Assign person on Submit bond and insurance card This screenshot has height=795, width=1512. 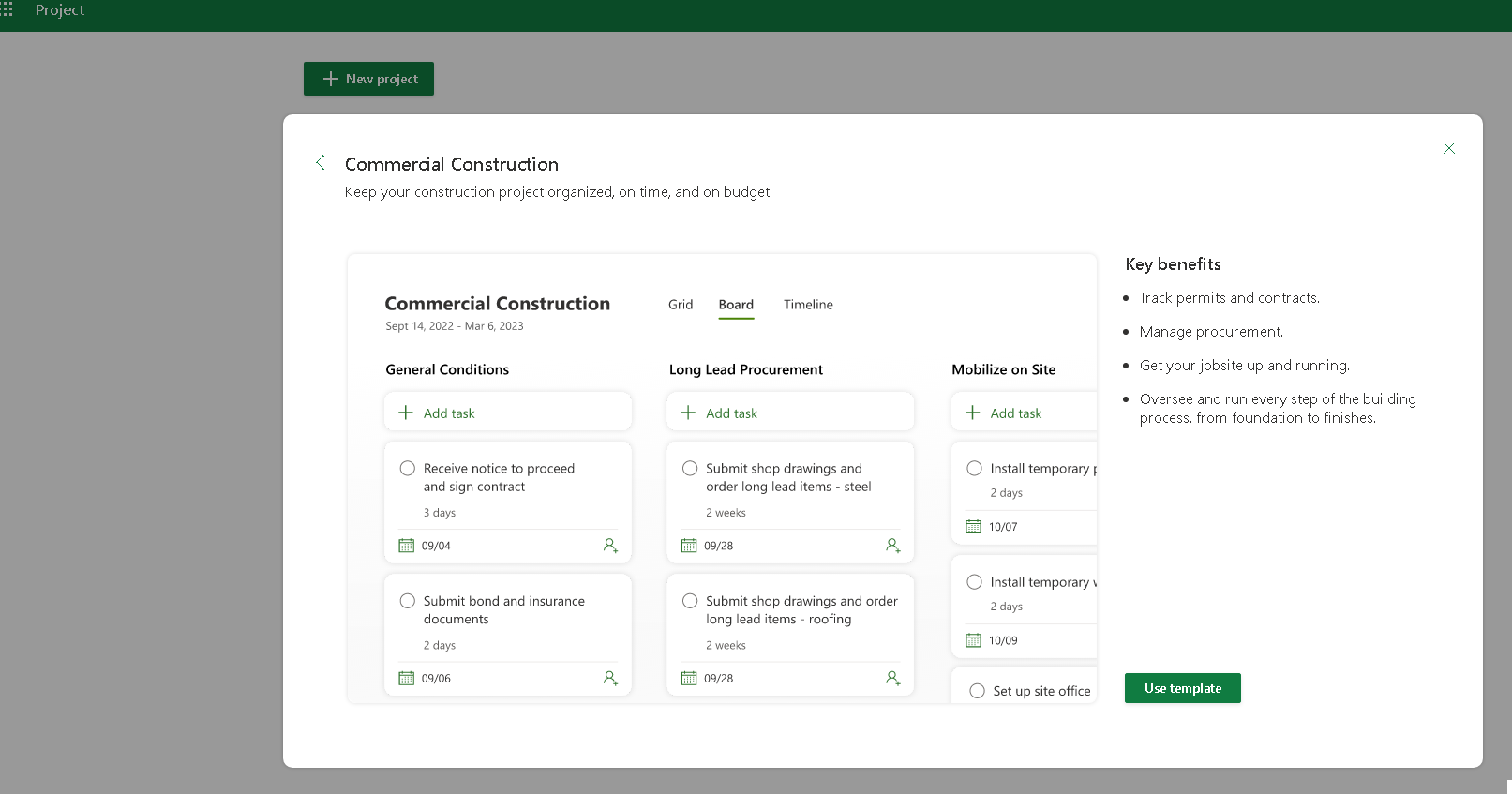(610, 678)
